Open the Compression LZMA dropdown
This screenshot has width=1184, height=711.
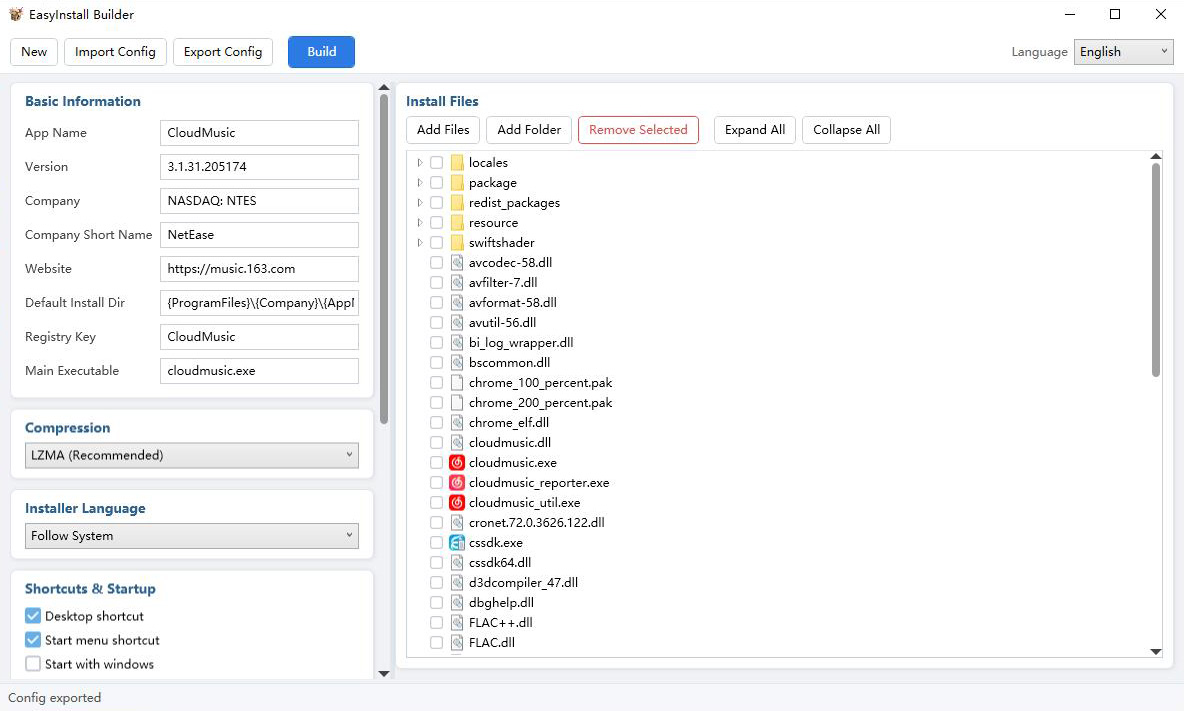point(192,455)
